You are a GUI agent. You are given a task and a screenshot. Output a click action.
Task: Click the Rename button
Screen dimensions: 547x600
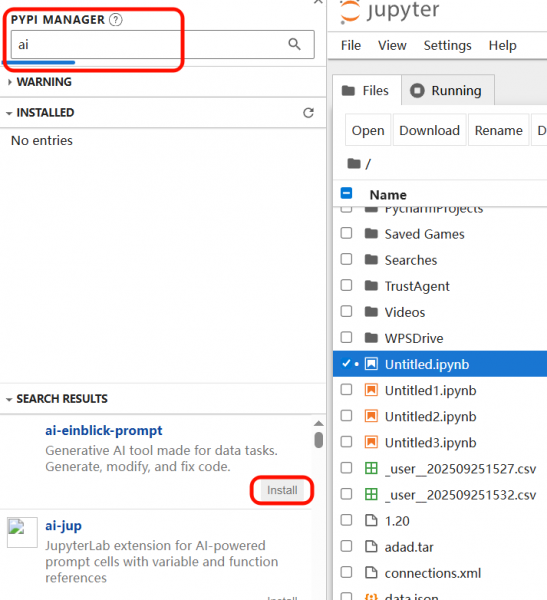pos(498,130)
